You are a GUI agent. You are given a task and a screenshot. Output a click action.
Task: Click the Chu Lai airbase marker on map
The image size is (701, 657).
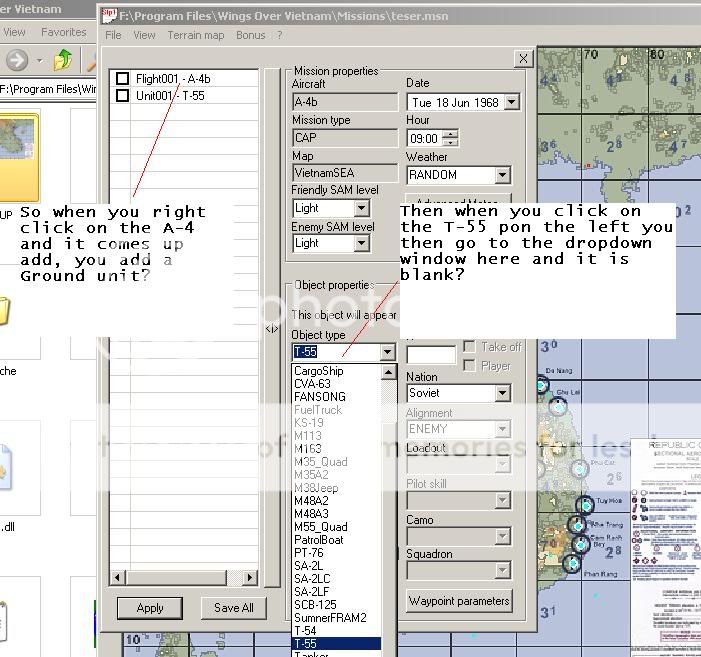click(557, 406)
